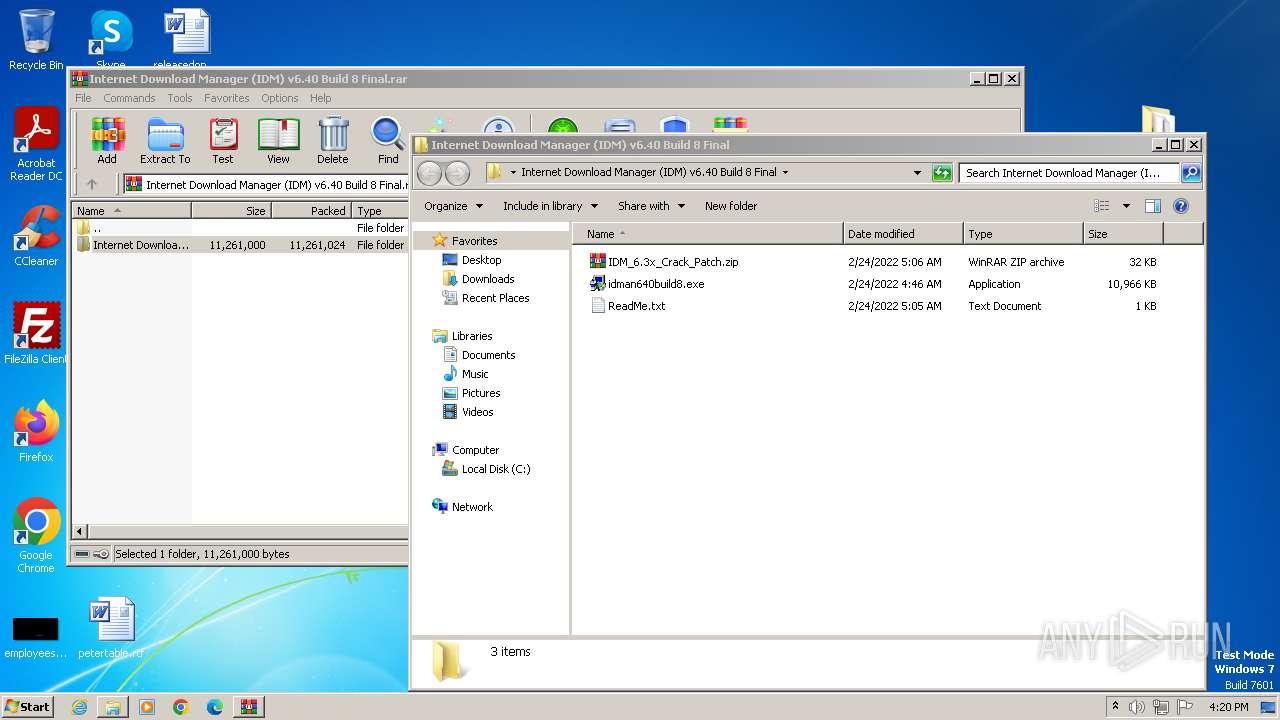Click the Add button in WinRAR toolbar

click(107, 140)
